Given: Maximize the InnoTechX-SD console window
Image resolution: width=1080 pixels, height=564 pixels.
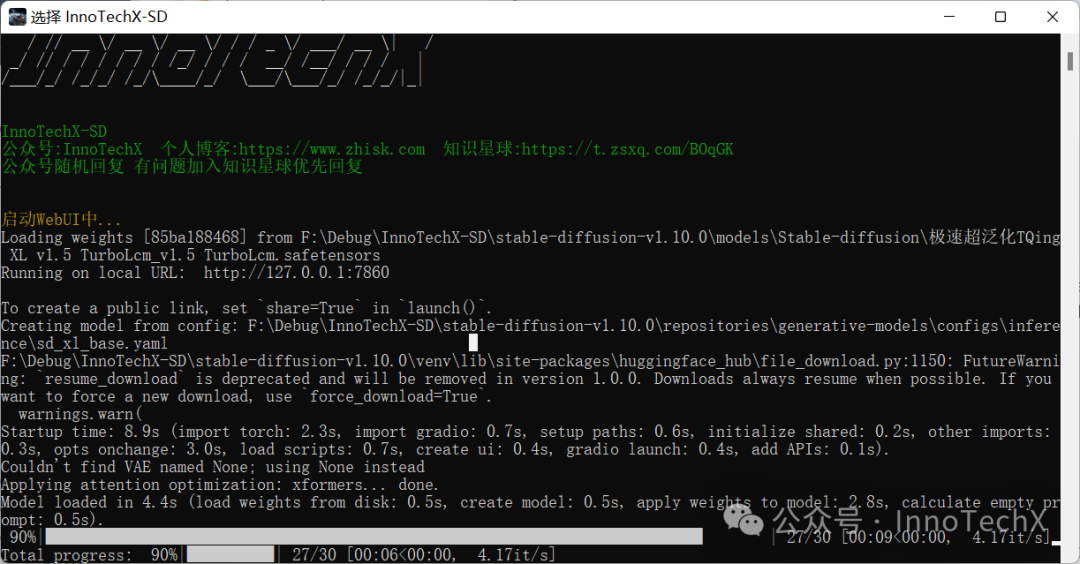Looking at the screenshot, I should click(x=1000, y=17).
